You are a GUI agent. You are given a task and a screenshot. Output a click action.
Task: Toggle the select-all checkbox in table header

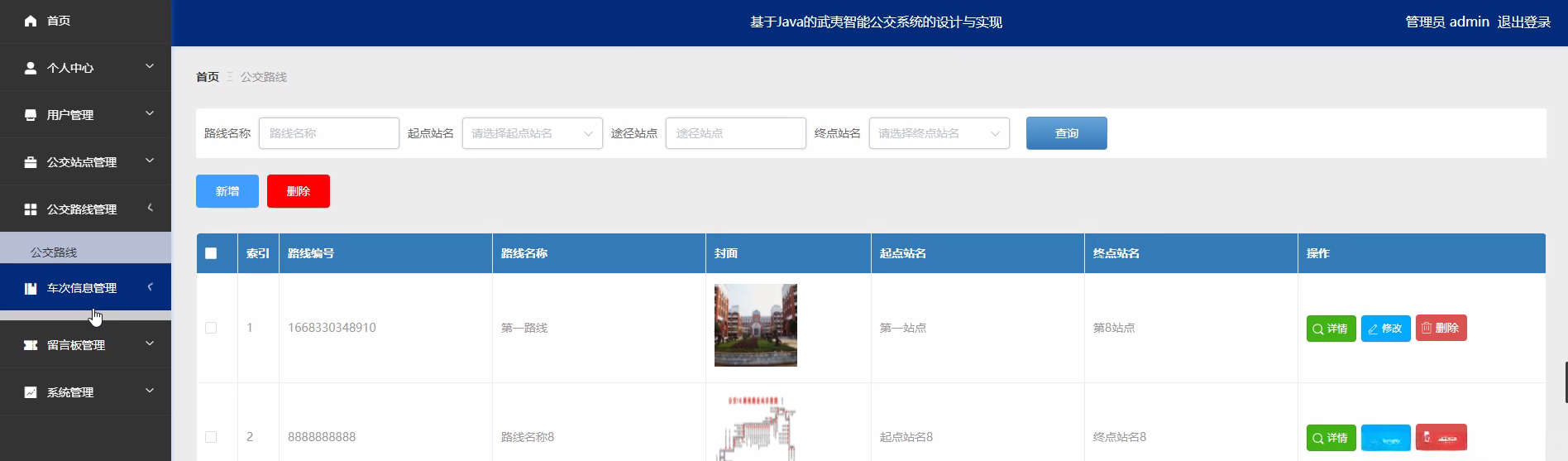[211, 253]
